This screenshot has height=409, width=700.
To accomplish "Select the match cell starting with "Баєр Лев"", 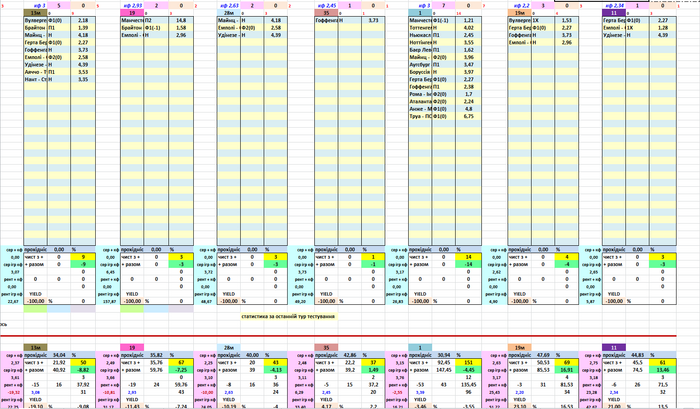I will pos(421,50).
